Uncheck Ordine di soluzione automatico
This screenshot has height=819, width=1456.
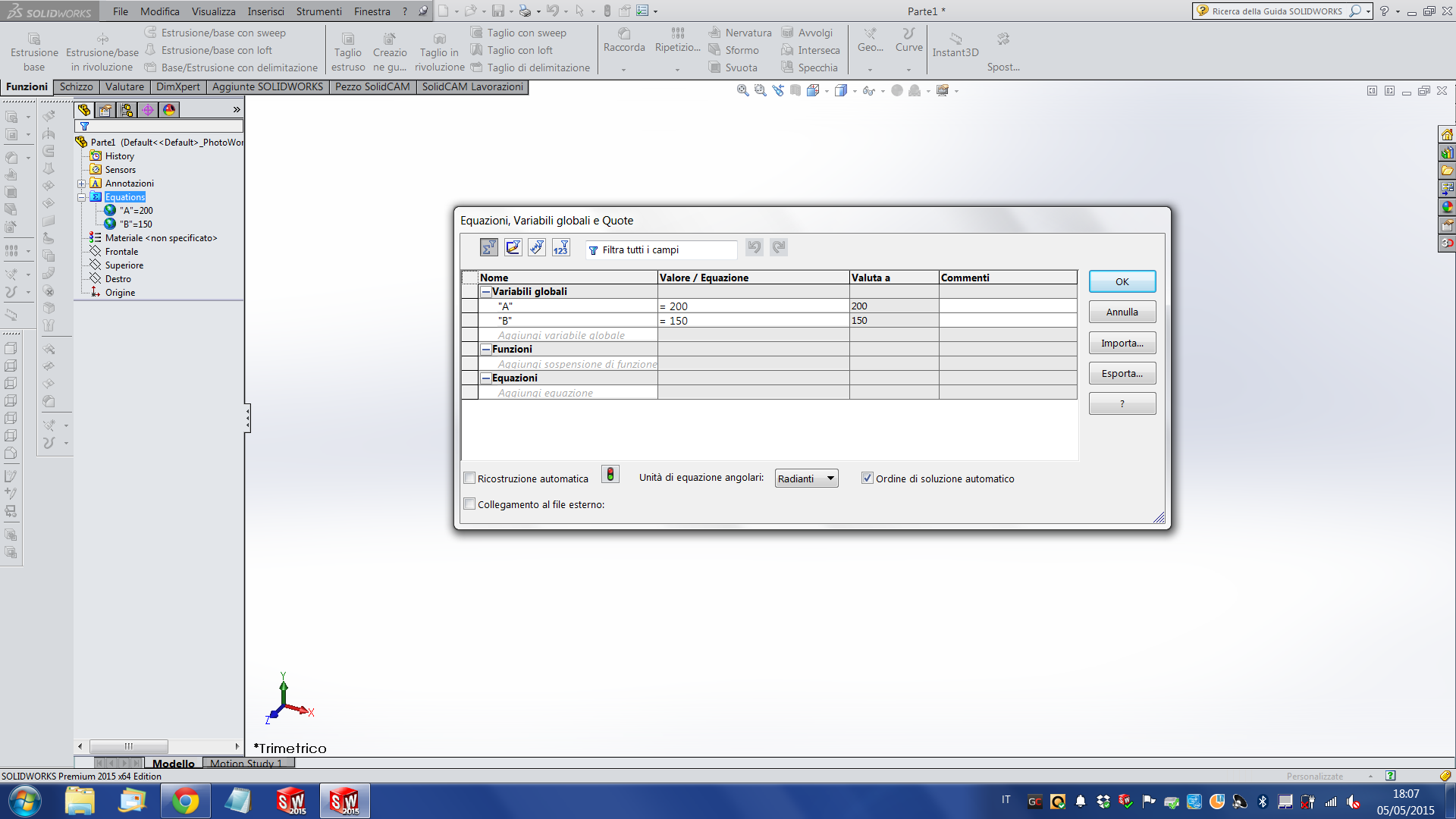(x=868, y=479)
